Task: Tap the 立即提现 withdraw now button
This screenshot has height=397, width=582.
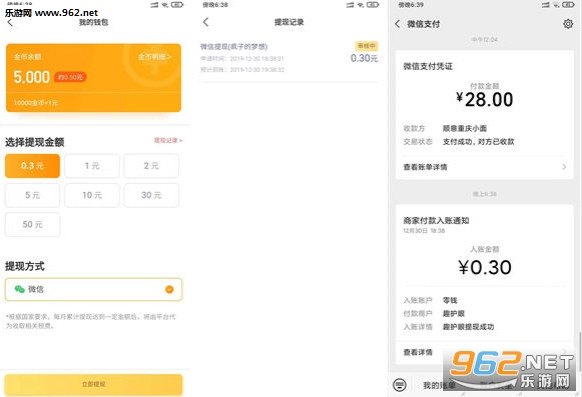Action: 94,384
